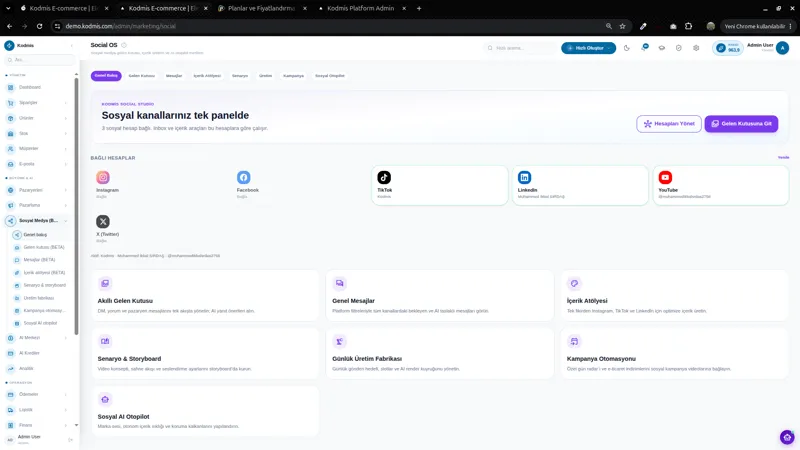Click the Yenile link above connected accounts
The height and width of the screenshot is (450, 800).
(x=783, y=157)
